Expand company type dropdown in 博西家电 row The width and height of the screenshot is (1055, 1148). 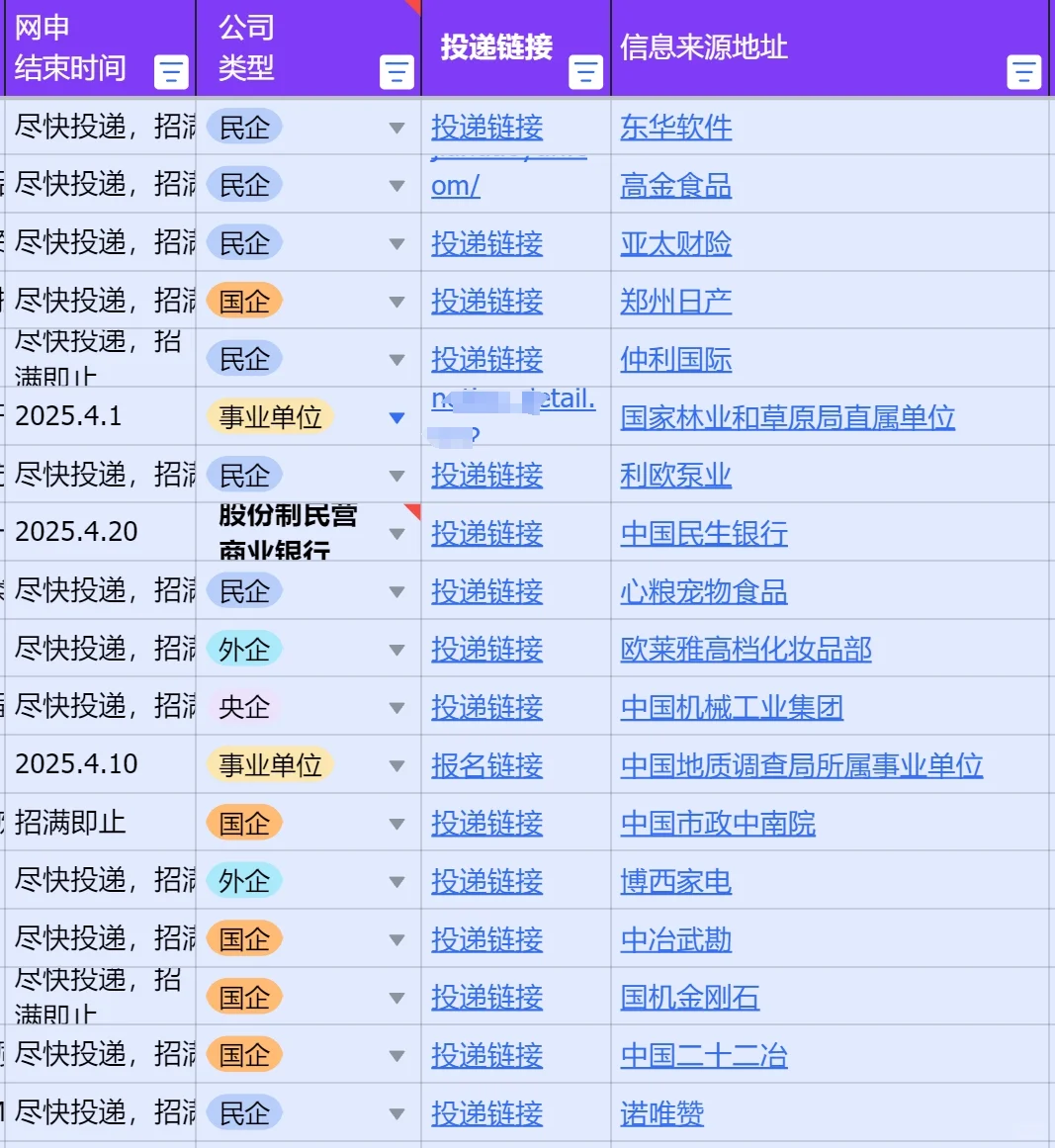pyautogui.click(x=396, y=881)
